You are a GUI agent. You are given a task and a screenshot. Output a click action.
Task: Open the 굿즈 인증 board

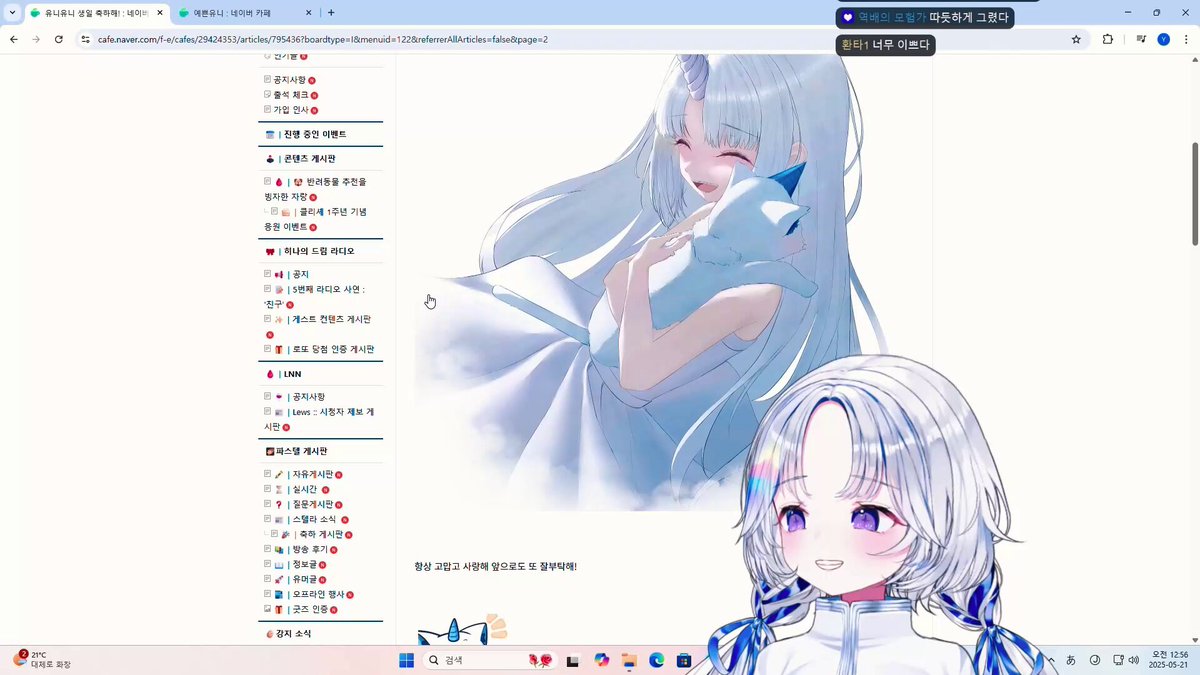pyautogui.click(x=309, y=609)
